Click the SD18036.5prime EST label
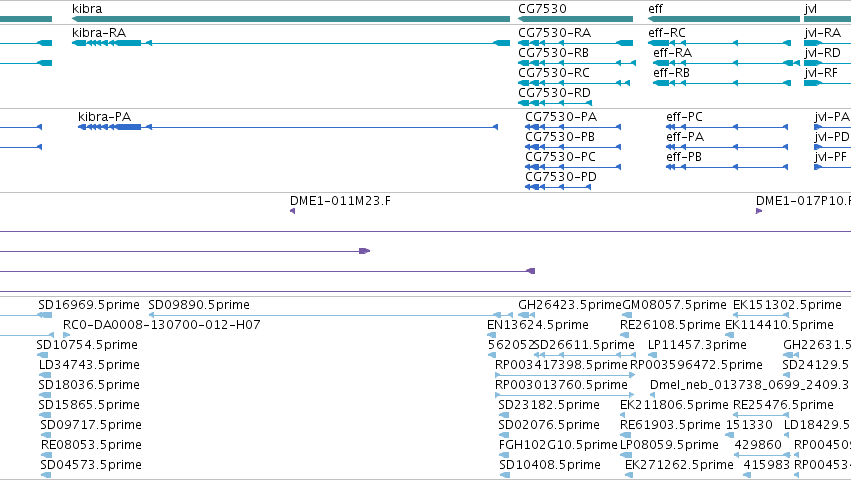The width and height of the screenshot is (851, 480). click(x=89, y=385)
